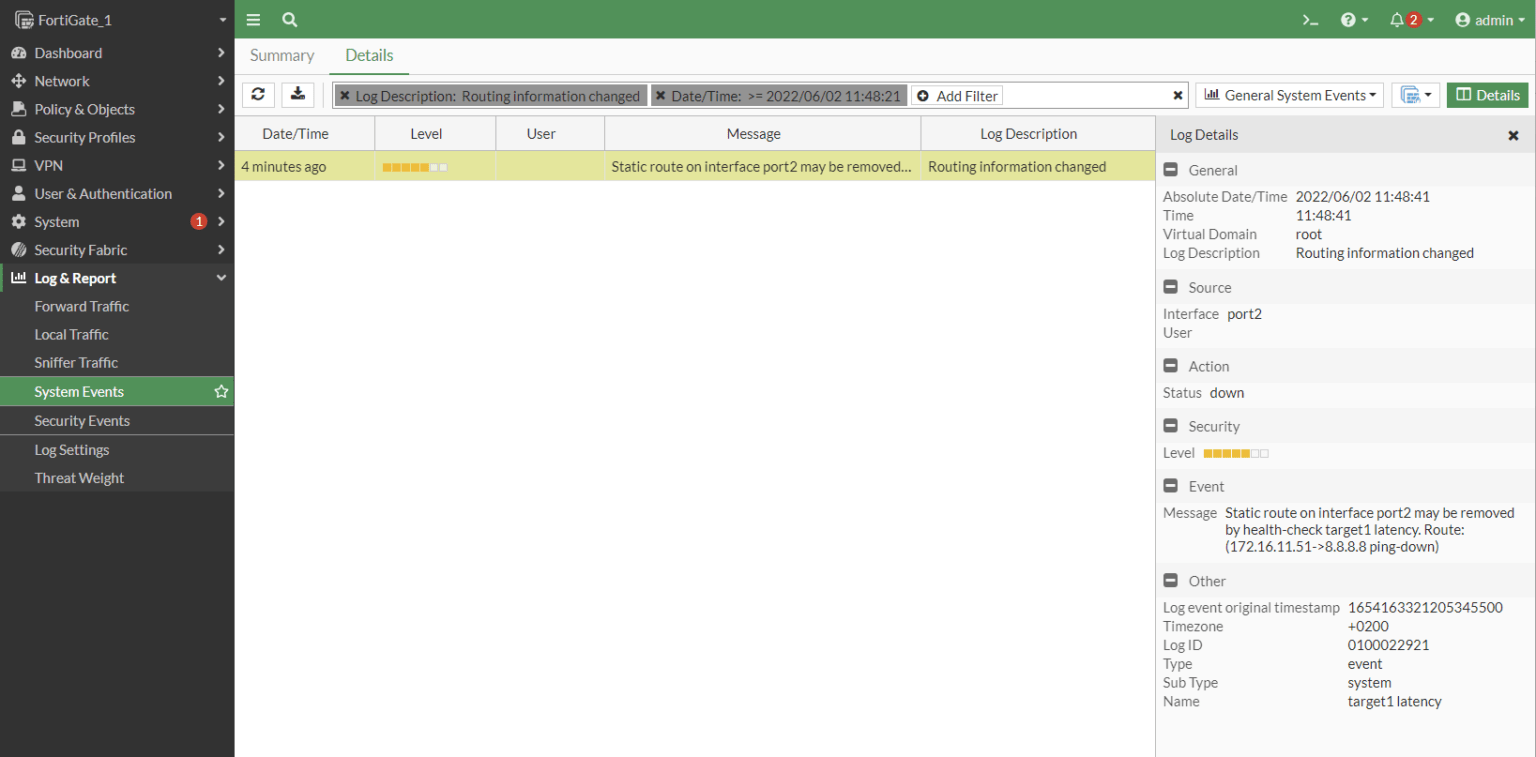This screenshot has height=757, width=1536.
Task: Open Forward Traffic logs
Action: tap(82, 306)
